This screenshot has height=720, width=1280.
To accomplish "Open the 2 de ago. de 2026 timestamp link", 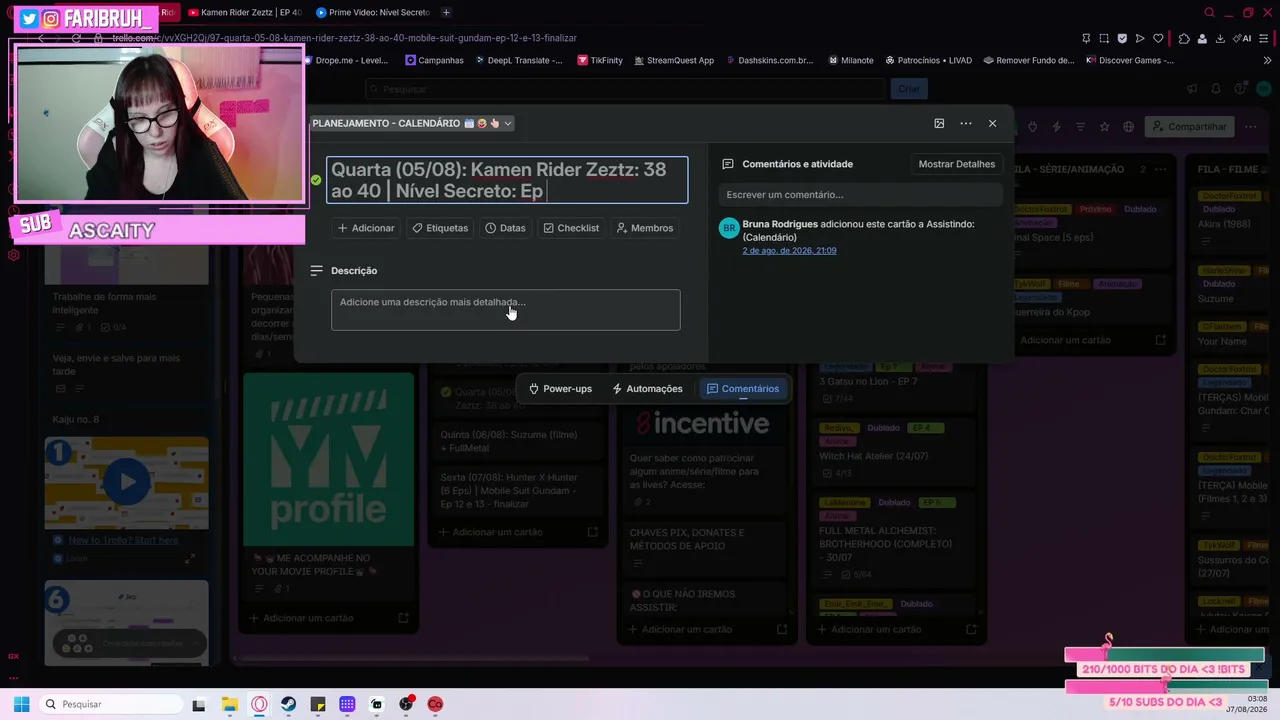I will tap(789, 250).
